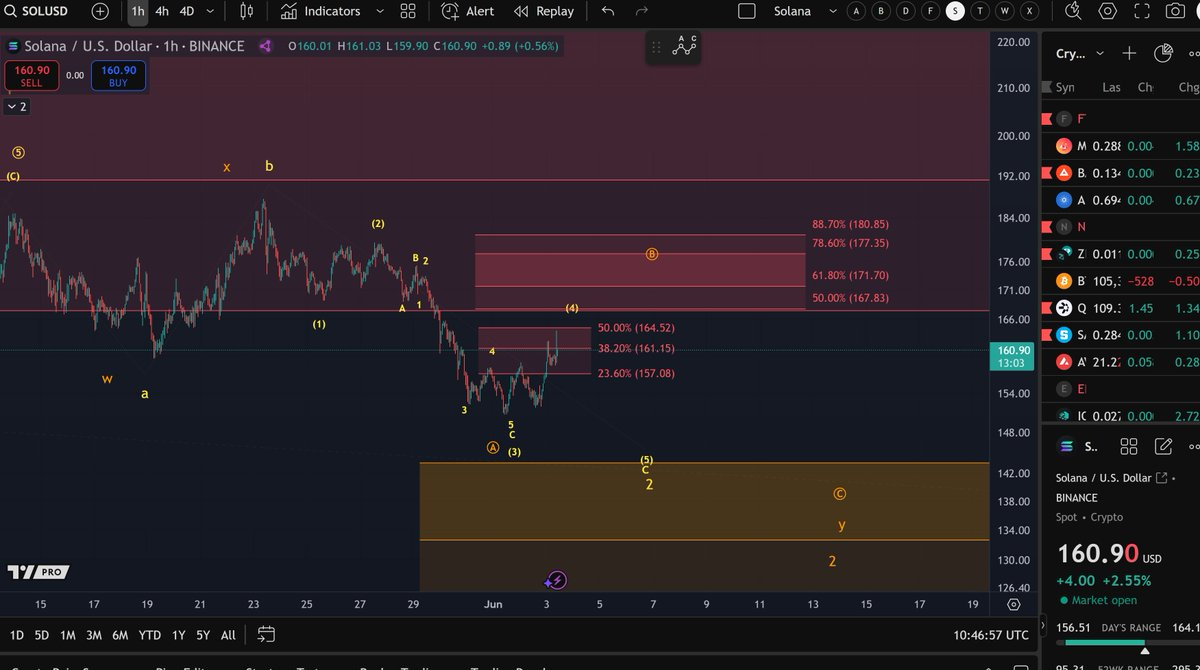Screen dimensions: 1200x670
Task: Select the highlighted layout S
Action: tap(956, 11)
